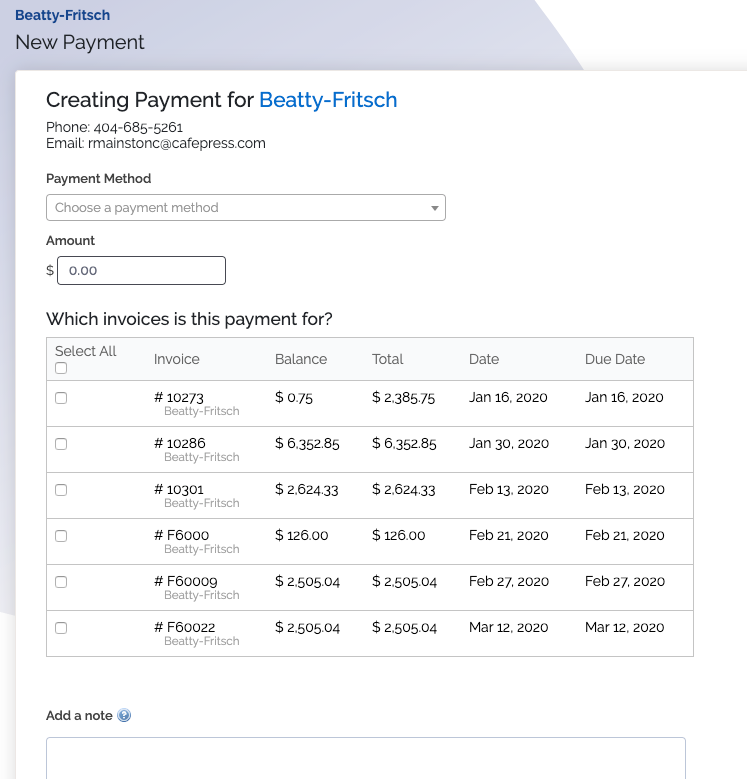
Task: Click the Select All label
Action: pos(85,351)
